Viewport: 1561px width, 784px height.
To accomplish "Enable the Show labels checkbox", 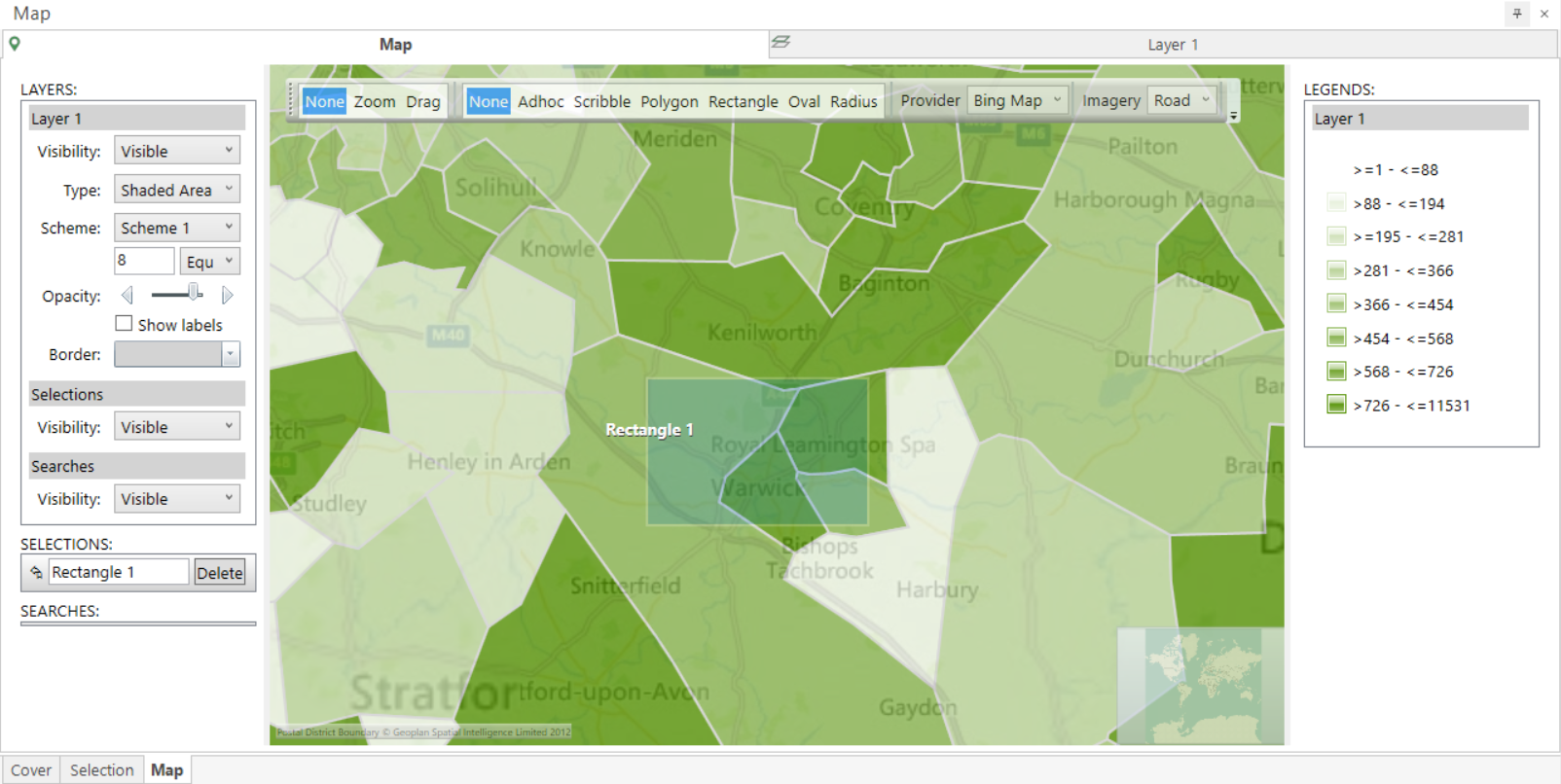I will click(x=124, y=324).
